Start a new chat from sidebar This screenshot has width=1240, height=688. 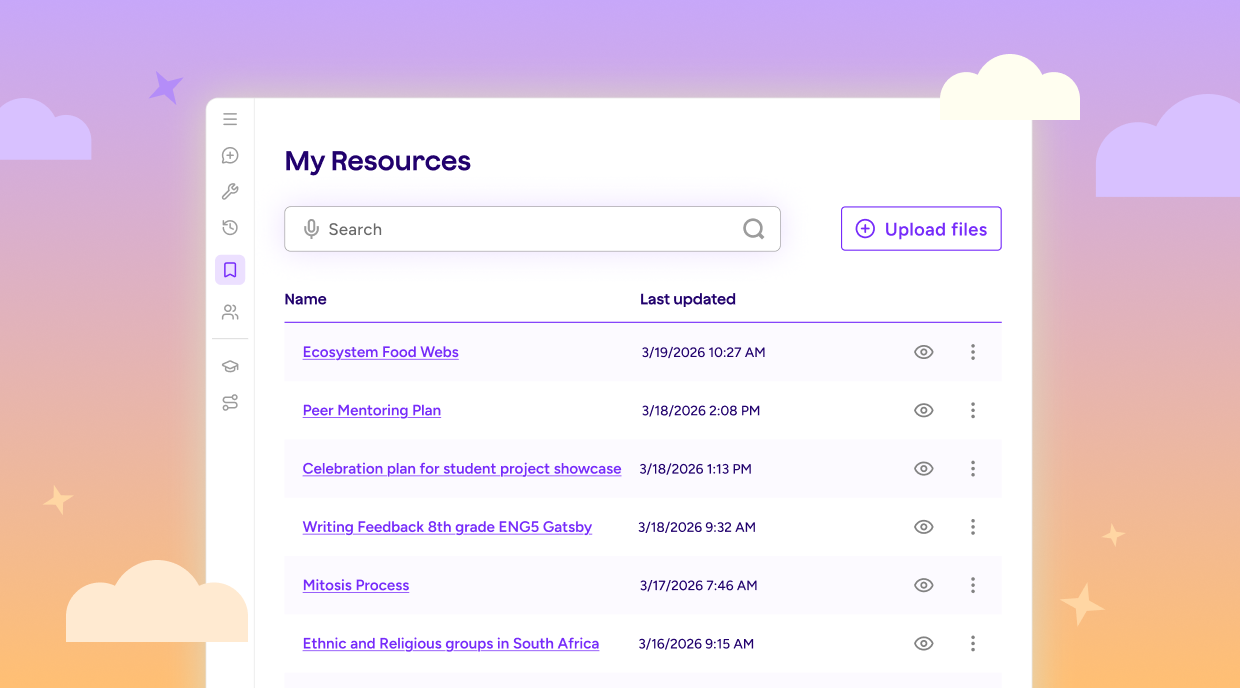(230, 155)
